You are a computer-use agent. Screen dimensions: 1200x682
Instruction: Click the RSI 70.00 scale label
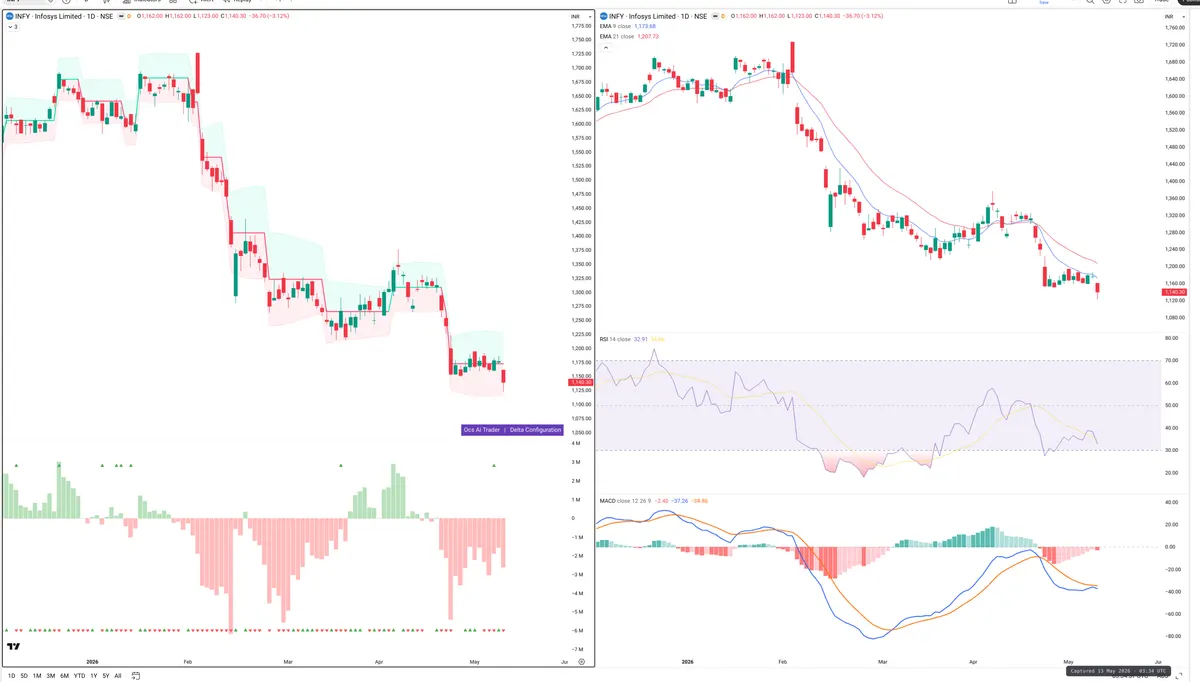tap(1172, 360)
